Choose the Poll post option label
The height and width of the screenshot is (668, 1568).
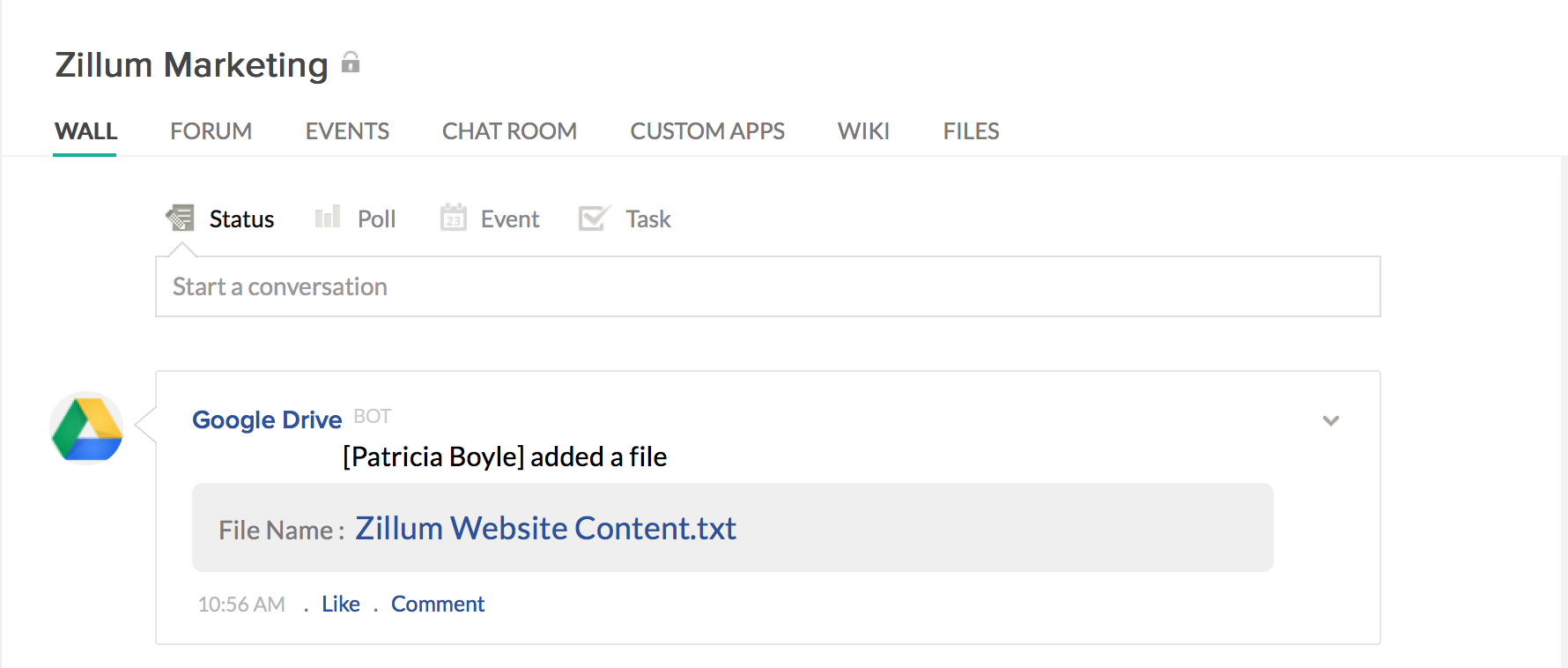tap(376, 219)
